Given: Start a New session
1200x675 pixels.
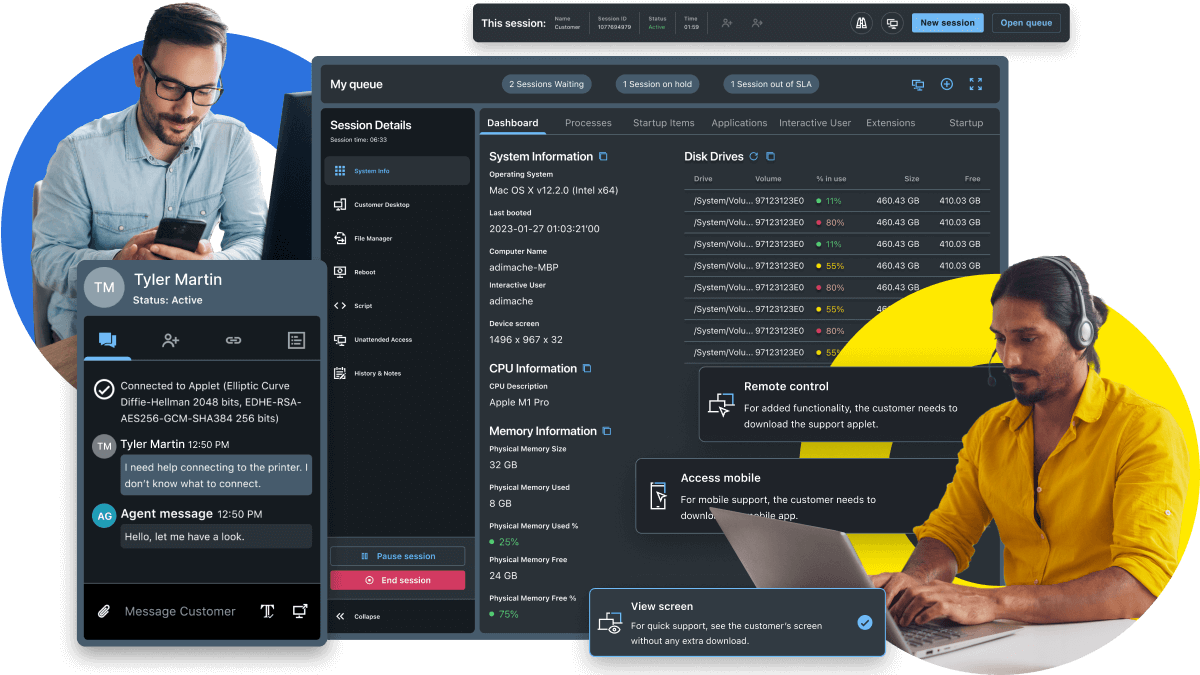Looking at the screenshot, I should 947,22.
